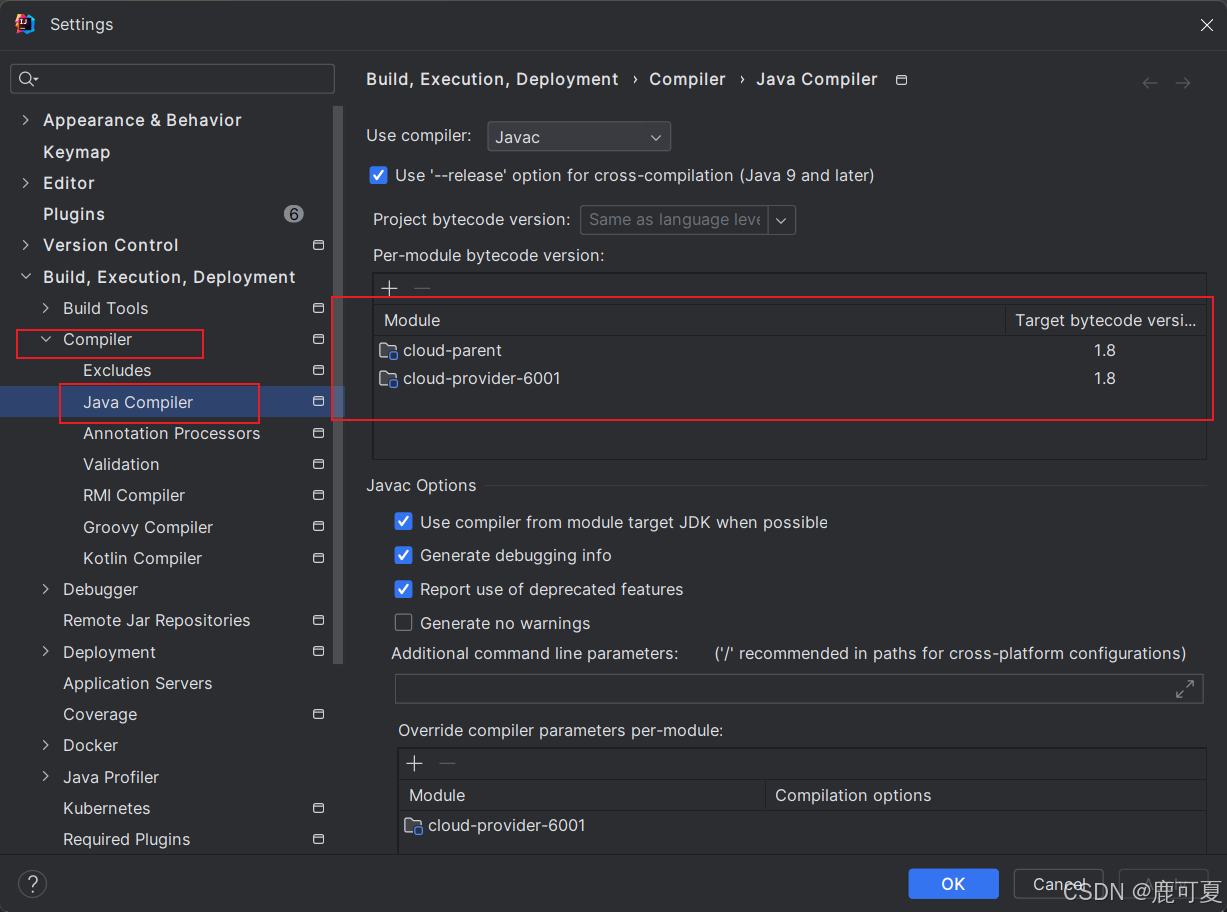Uncheck Generate debugging info
Screen dimensions: 1227x912
[x=403, y=555]
